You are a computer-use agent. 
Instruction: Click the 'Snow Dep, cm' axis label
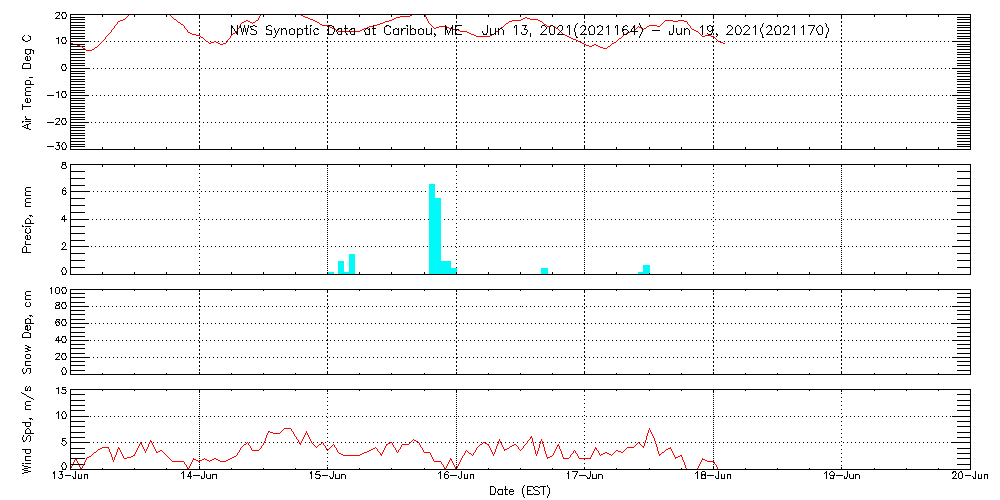click(28, 332)
